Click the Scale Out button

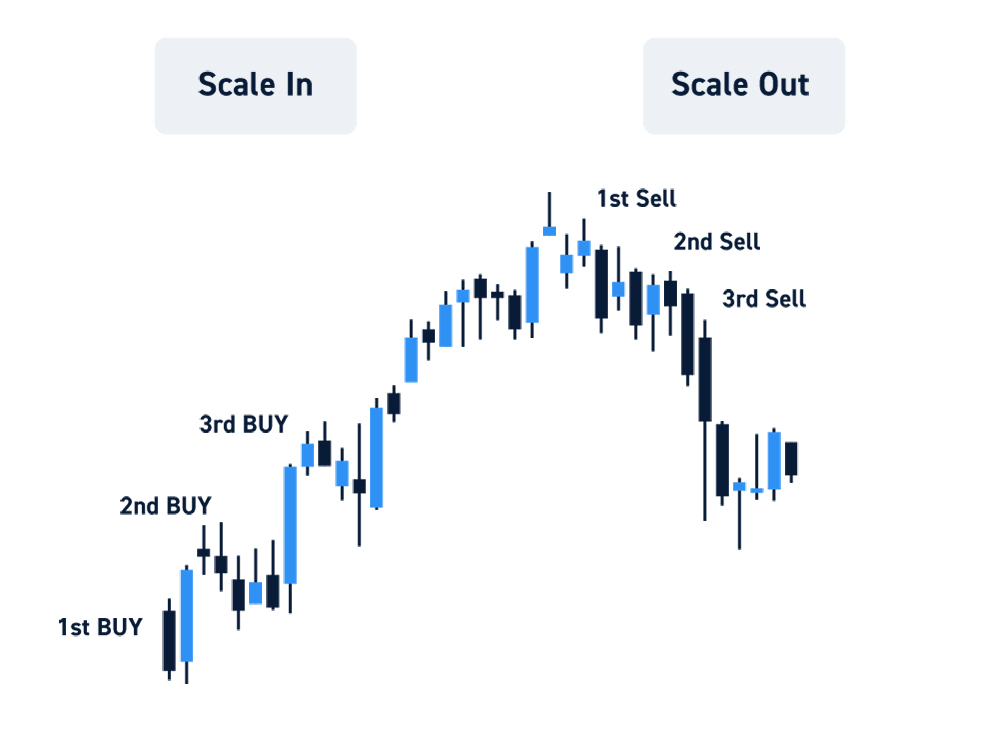pos(744,86)
